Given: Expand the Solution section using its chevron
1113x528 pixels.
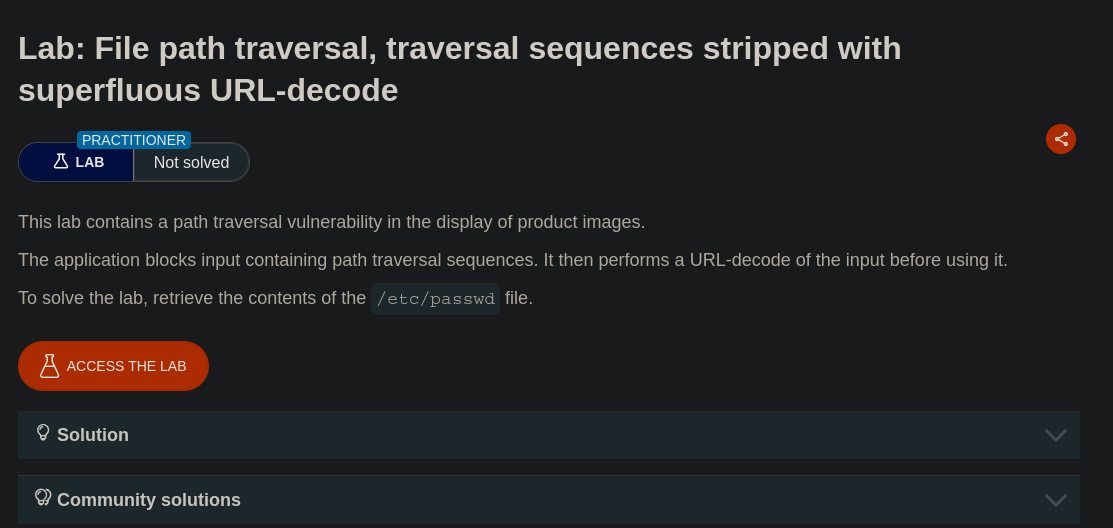Looking at the screenshot, I should point(1055,435).
